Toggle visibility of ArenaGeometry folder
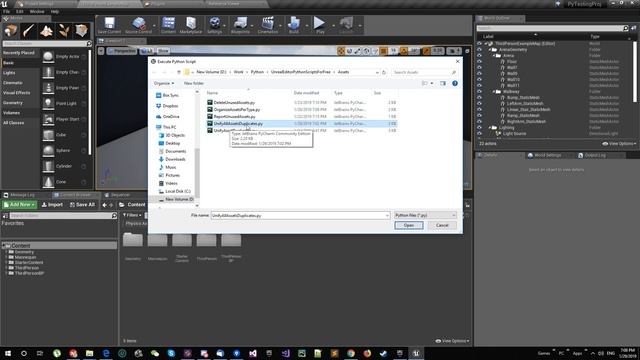 (x=479, y=50)
